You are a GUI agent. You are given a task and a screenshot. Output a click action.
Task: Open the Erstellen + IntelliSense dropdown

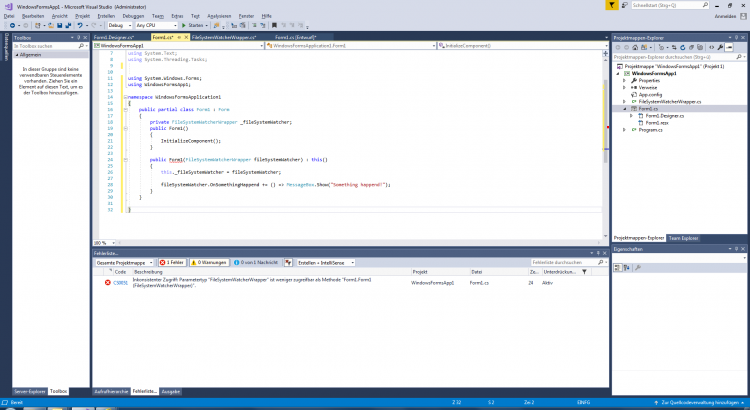(x=326, y=263)
